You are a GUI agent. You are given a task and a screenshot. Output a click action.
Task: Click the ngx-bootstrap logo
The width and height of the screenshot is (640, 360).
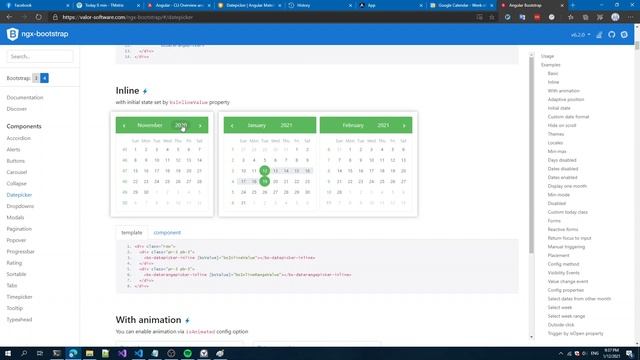click(x=37, y=34)
